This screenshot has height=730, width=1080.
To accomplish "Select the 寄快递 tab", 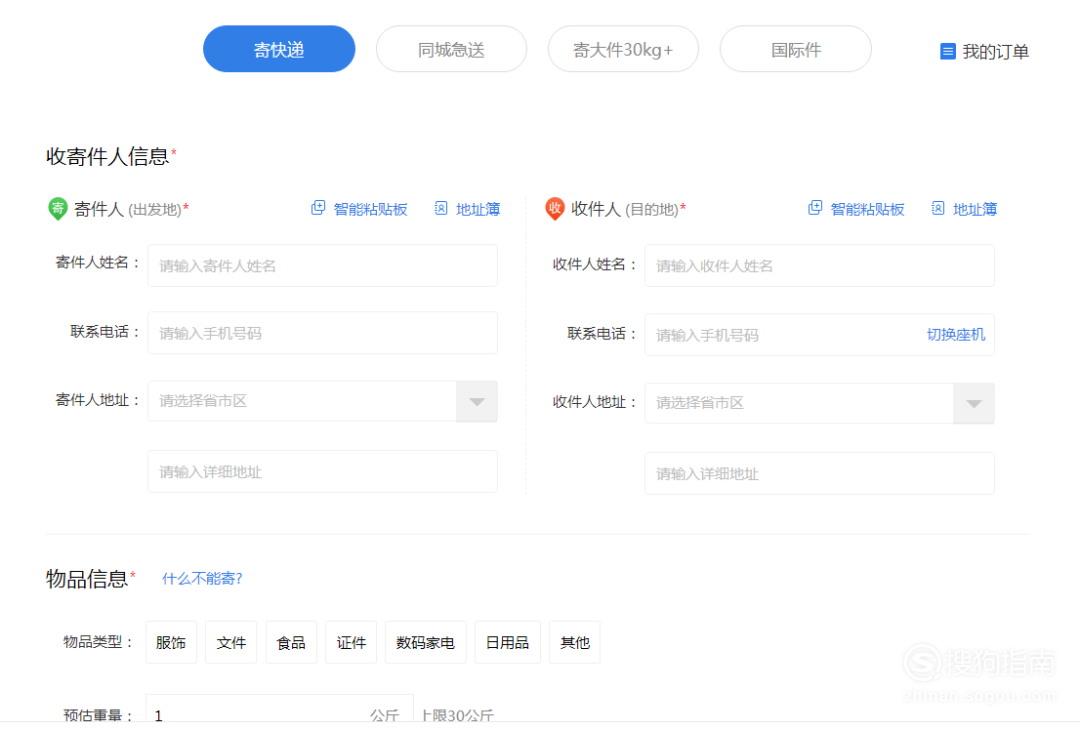I will tap(279, 49).
